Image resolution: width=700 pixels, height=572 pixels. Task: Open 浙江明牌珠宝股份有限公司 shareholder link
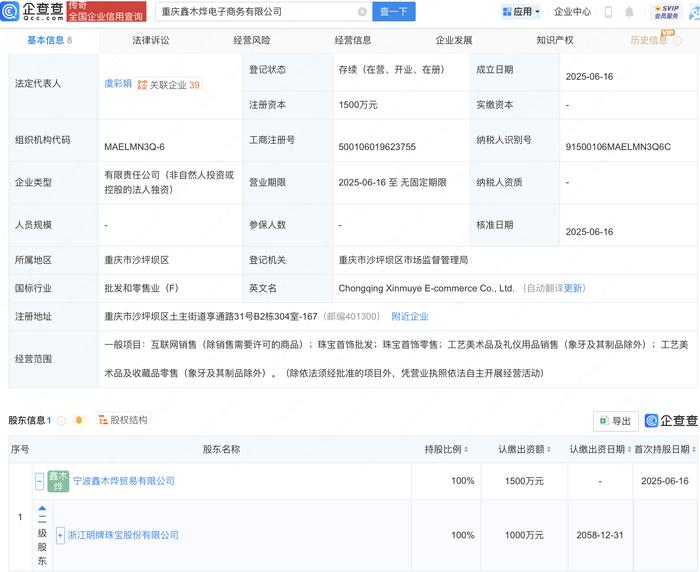coord(123,535)
